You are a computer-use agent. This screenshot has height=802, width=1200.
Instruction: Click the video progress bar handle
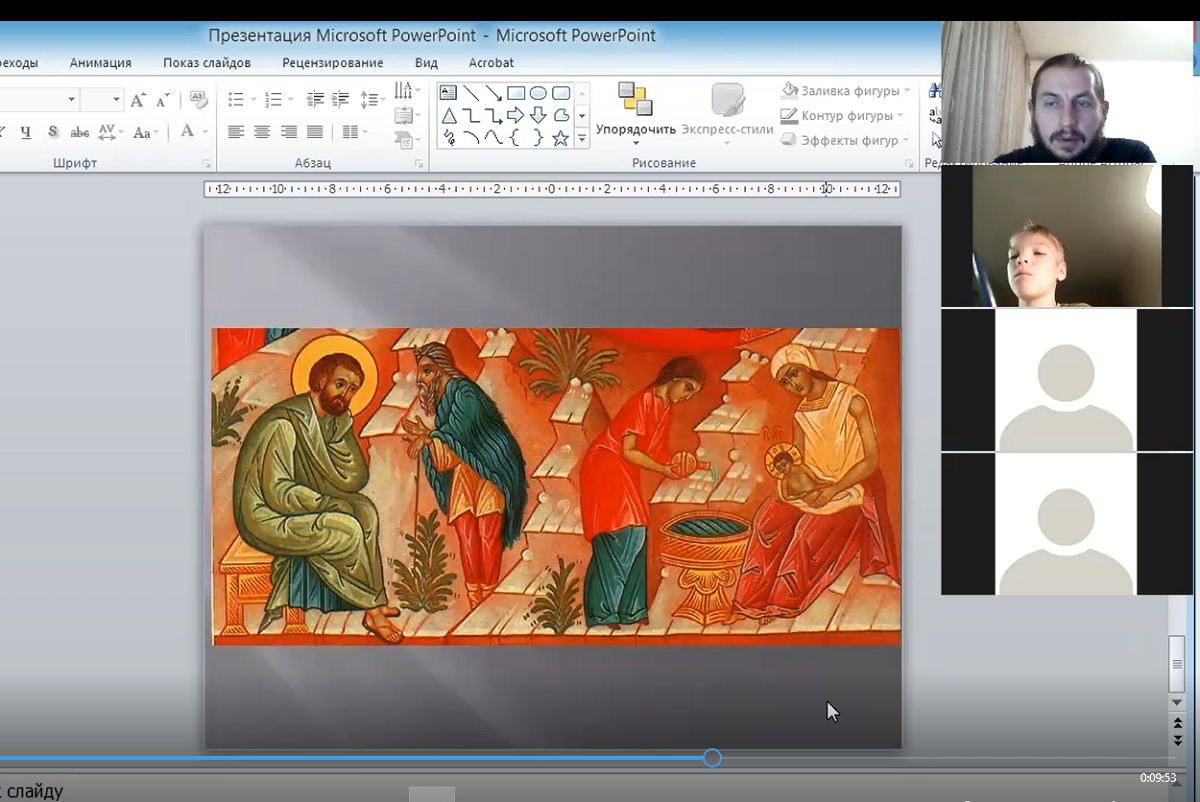click(x=712, y=758)
